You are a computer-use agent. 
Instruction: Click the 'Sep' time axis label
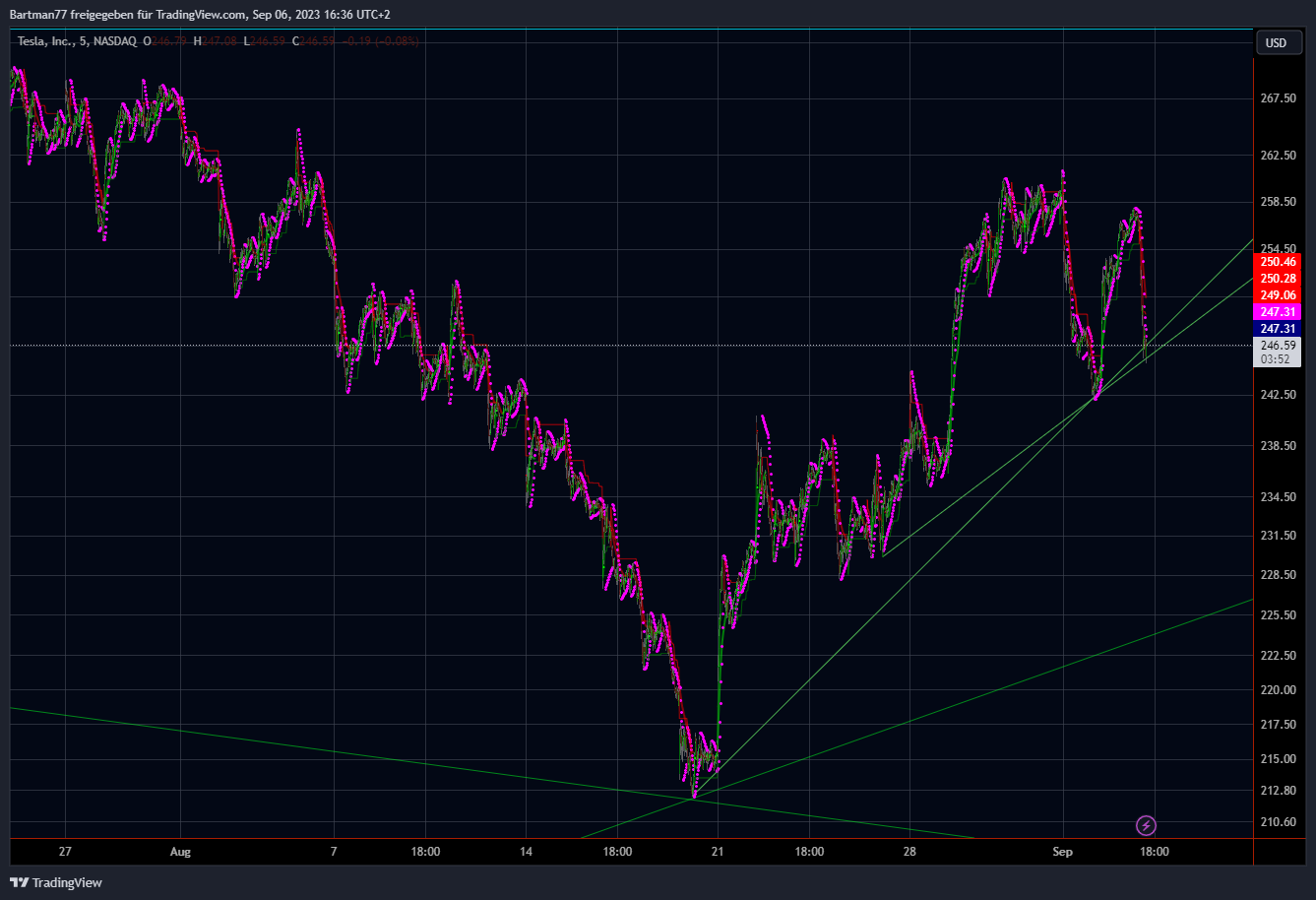[1062, 851]
